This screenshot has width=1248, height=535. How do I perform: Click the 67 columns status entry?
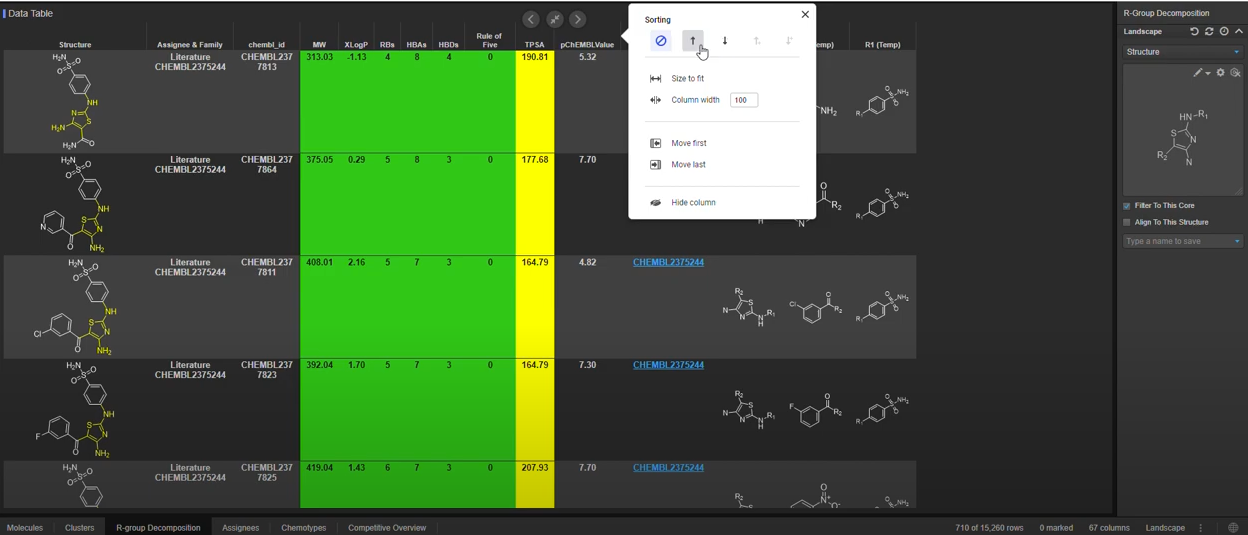[x=1109, y=527]
